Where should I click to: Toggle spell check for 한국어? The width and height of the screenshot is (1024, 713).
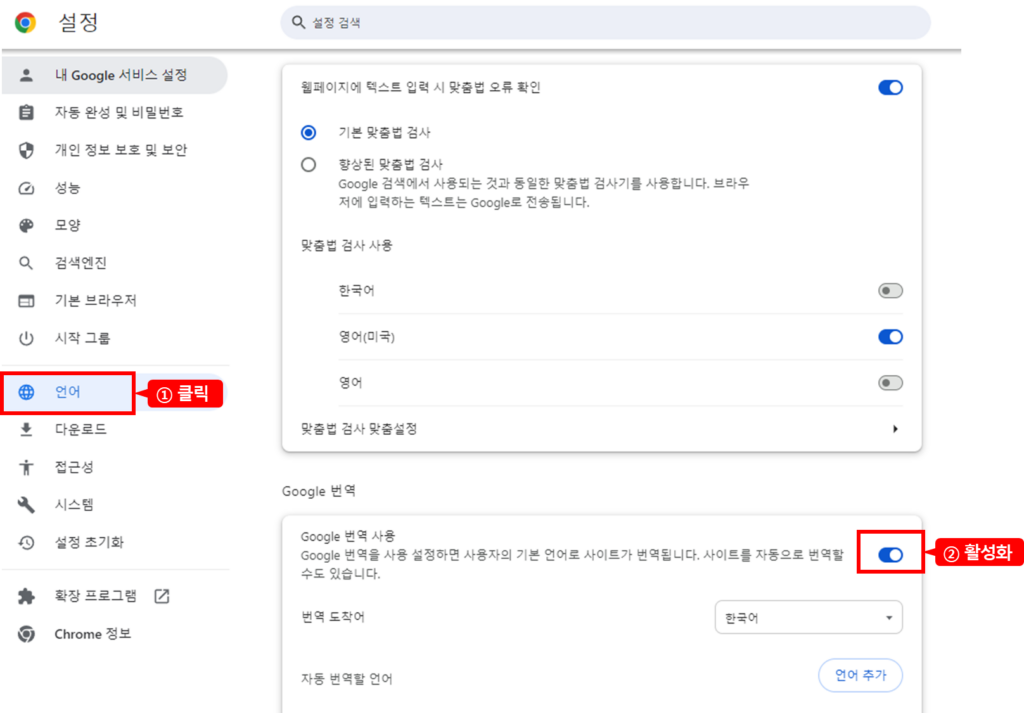[889, 291]
